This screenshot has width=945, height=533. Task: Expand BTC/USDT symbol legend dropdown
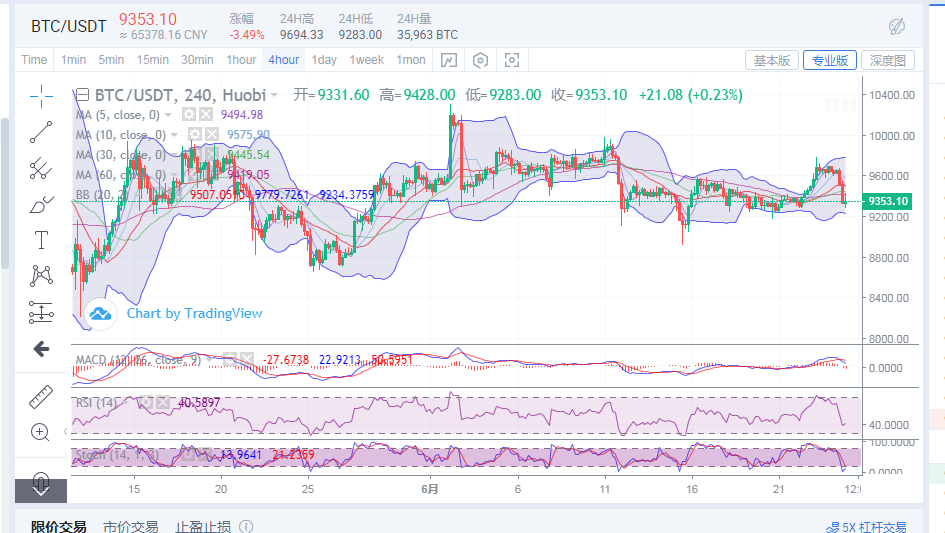[274, 95]
